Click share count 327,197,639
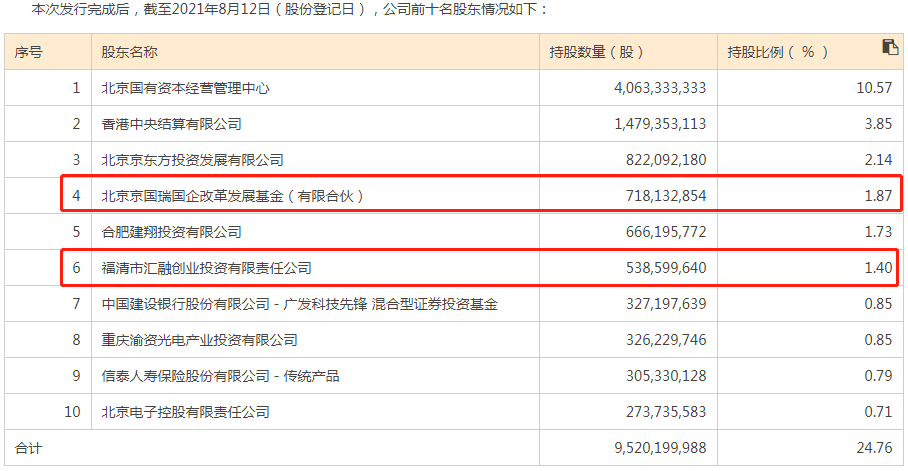The width and height of the screenshot is (908, 471). click(x=666, y=304)
